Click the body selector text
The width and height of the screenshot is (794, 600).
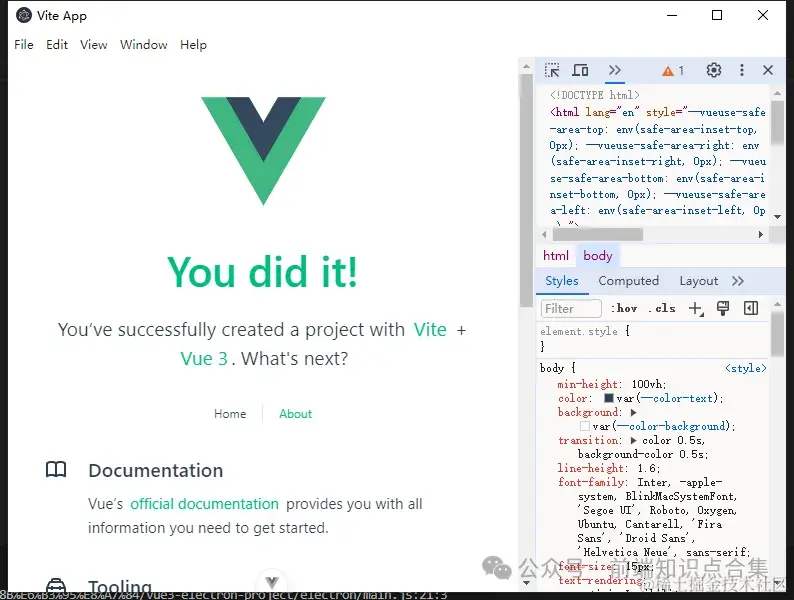[552, 368]
